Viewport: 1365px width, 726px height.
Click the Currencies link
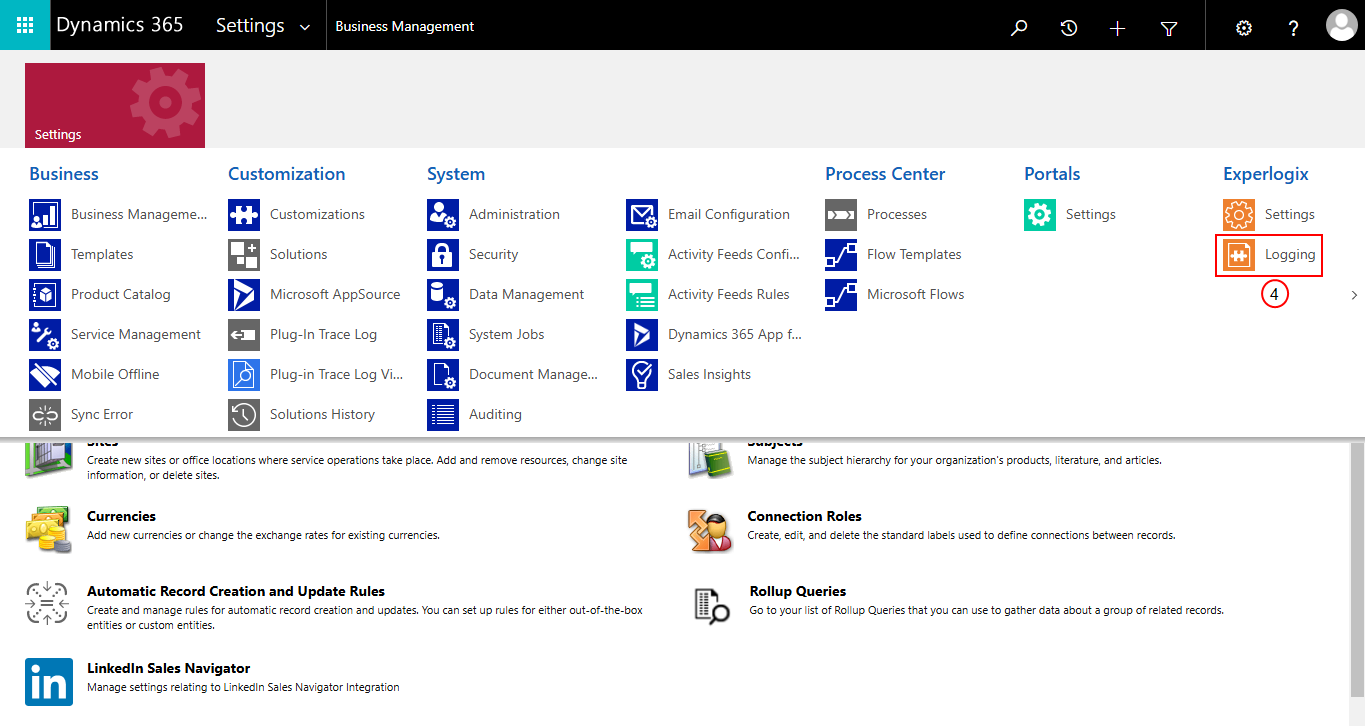click(121, 516)
